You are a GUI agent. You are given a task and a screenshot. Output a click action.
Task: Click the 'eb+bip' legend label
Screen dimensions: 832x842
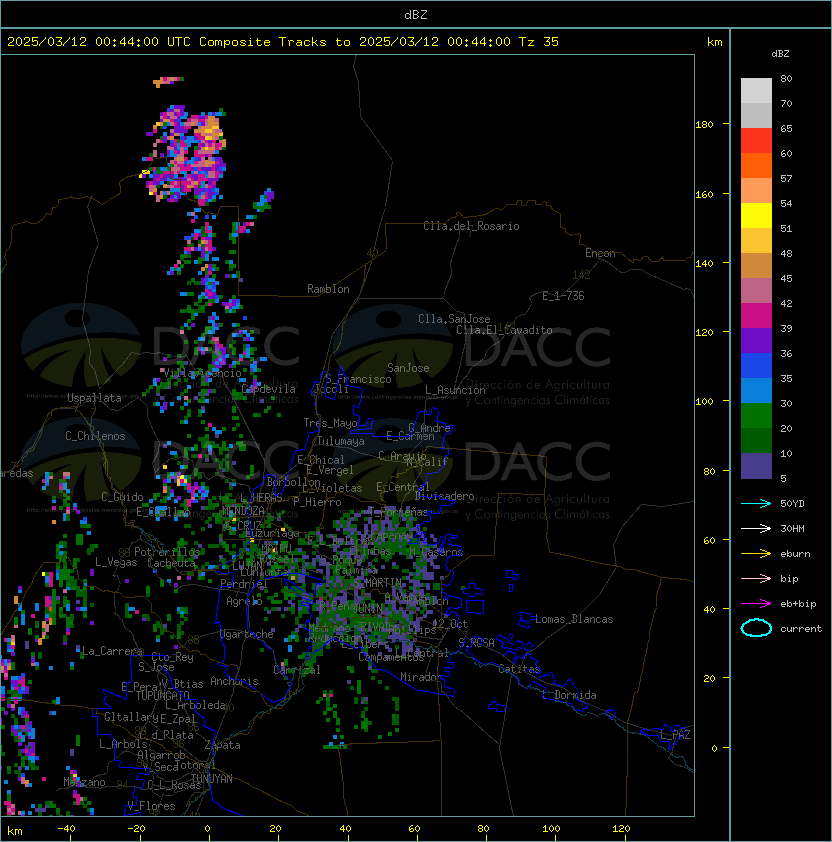(x=798, y=604)
